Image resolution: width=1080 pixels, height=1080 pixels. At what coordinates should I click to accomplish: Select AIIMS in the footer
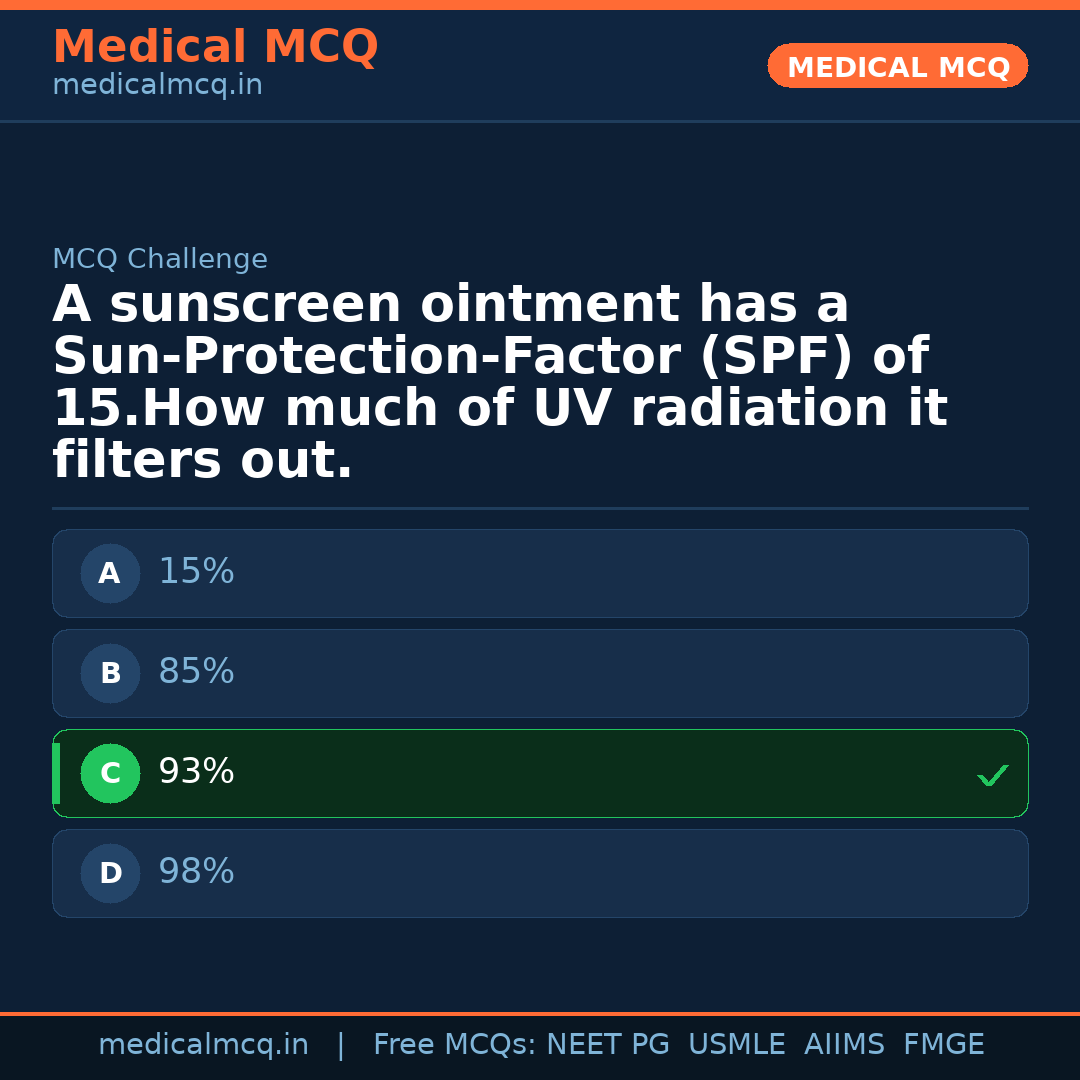click(844, 1045)
